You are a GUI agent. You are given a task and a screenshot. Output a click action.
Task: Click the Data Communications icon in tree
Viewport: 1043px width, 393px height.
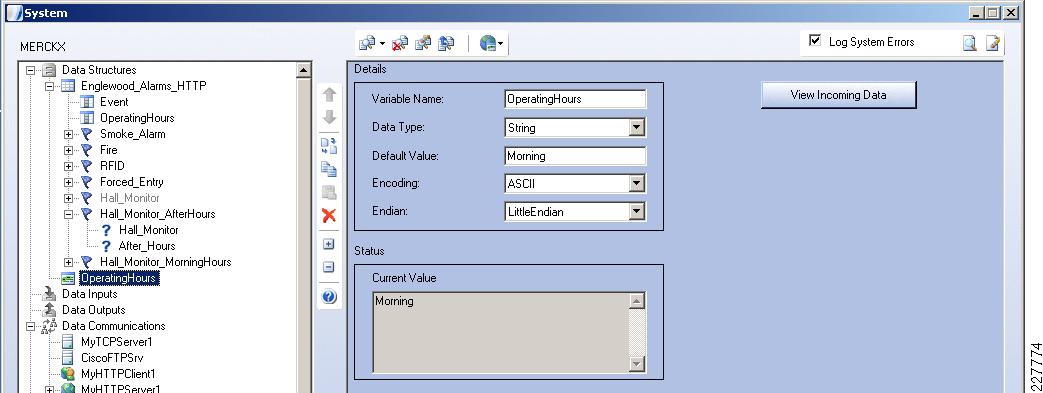coord(49,326)
